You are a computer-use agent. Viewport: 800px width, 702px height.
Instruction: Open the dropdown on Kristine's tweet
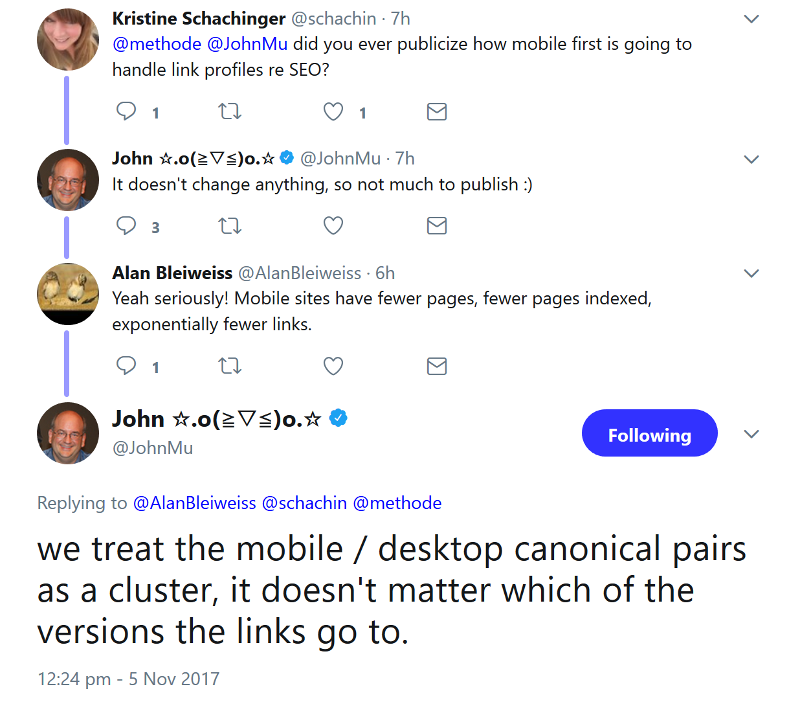(751, 17)
